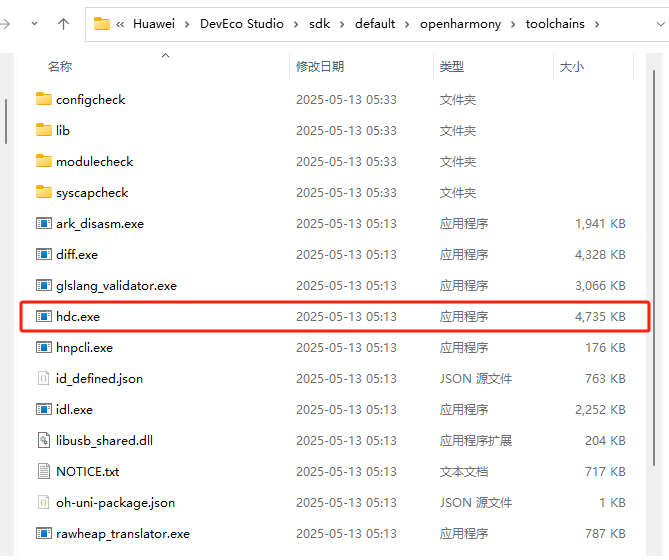Sort by 类型 column header
669x560 pixels.
click(452, 67)
